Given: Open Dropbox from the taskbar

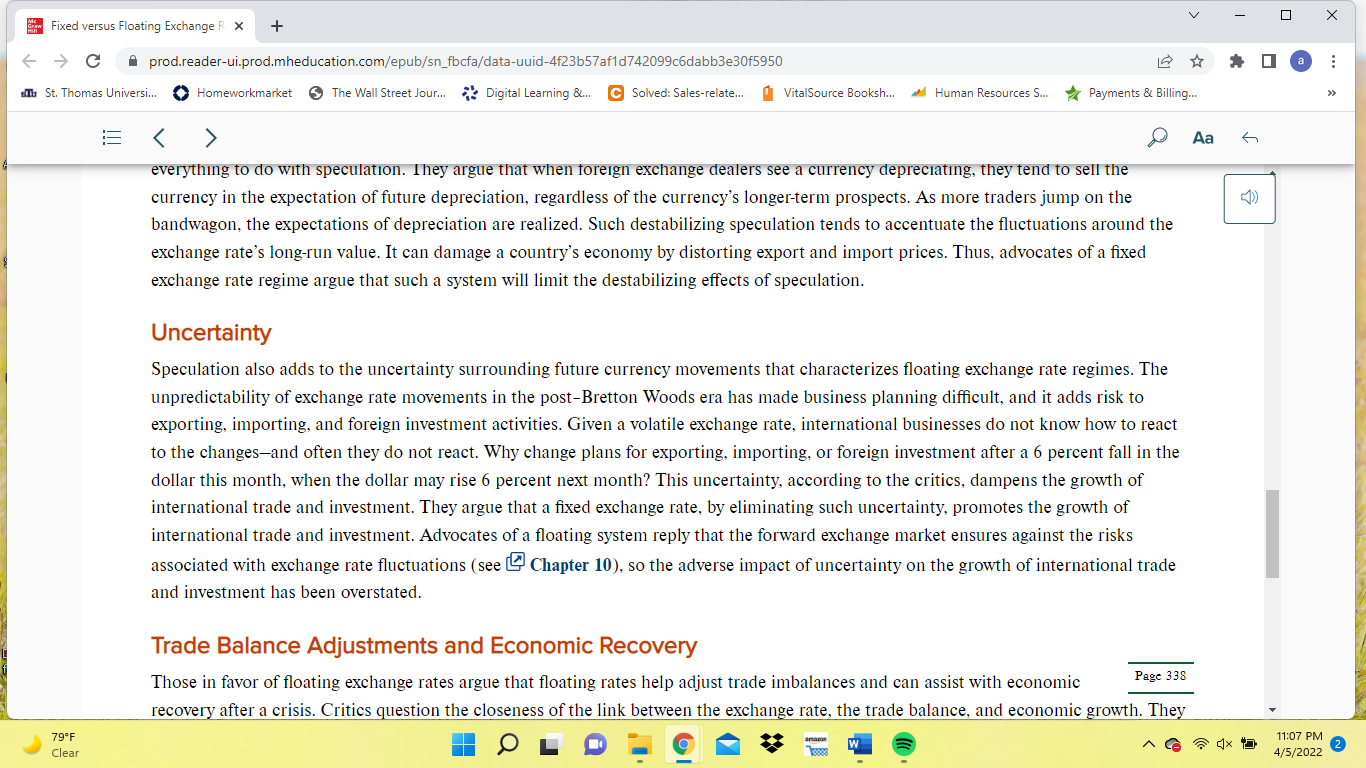Looking at the screenshot, I should coord(772,744).
